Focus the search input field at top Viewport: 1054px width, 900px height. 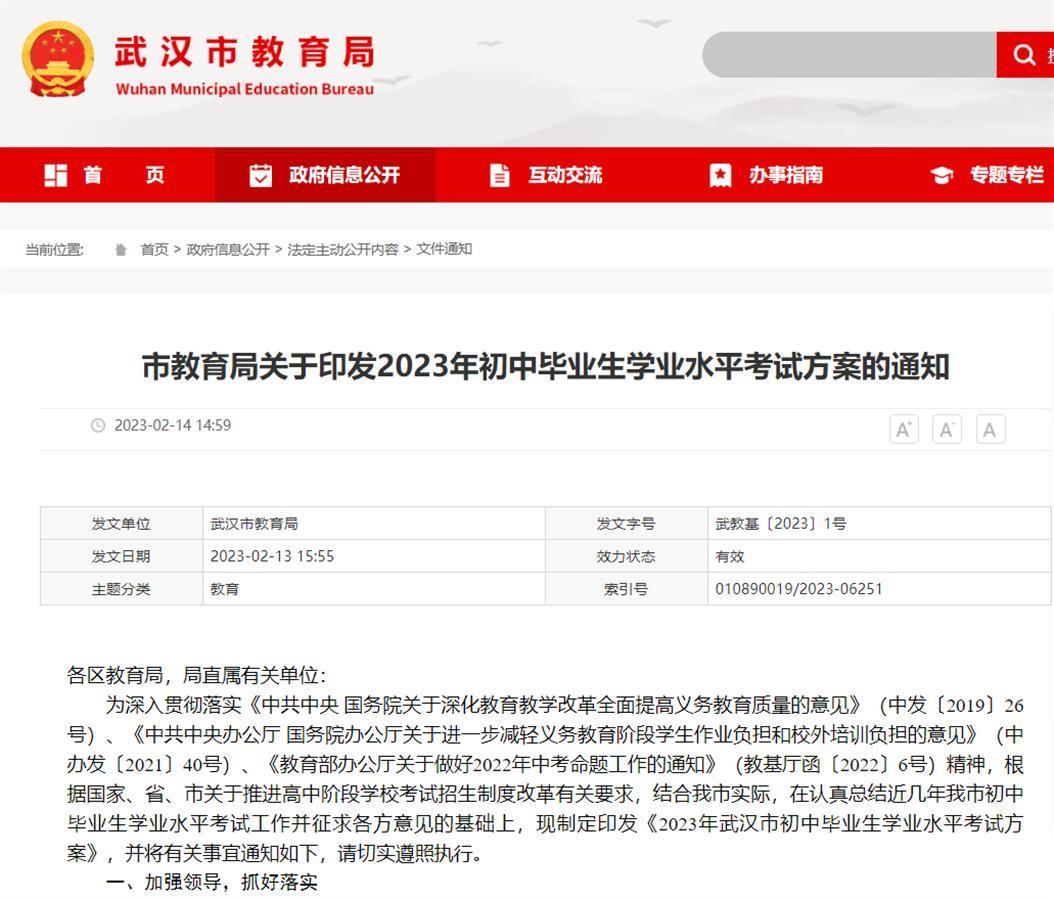[848, 55]
